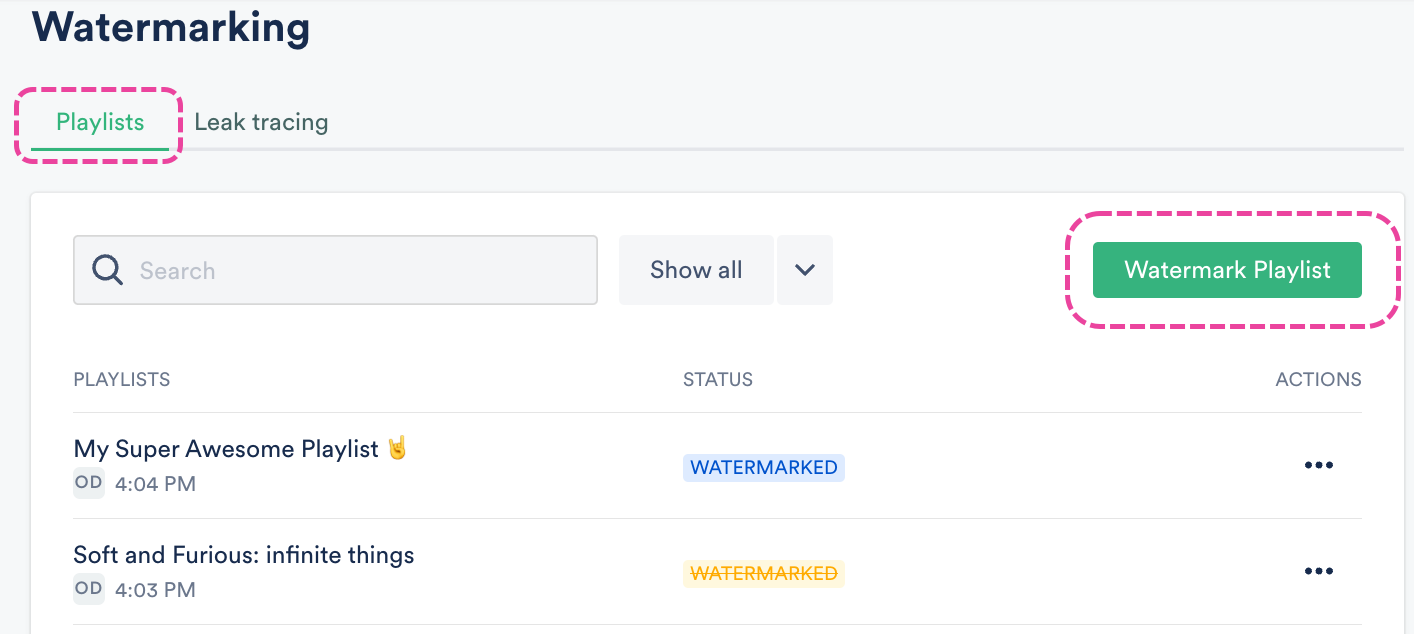Open the Show all filter

(x=696, y=270)
